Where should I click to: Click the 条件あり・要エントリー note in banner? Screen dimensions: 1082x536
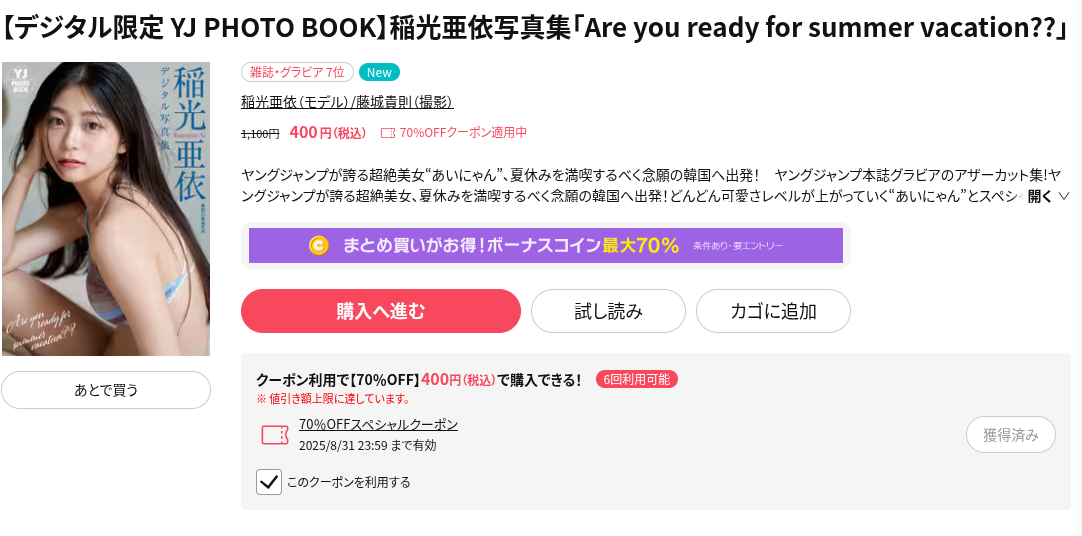(738, 246)
